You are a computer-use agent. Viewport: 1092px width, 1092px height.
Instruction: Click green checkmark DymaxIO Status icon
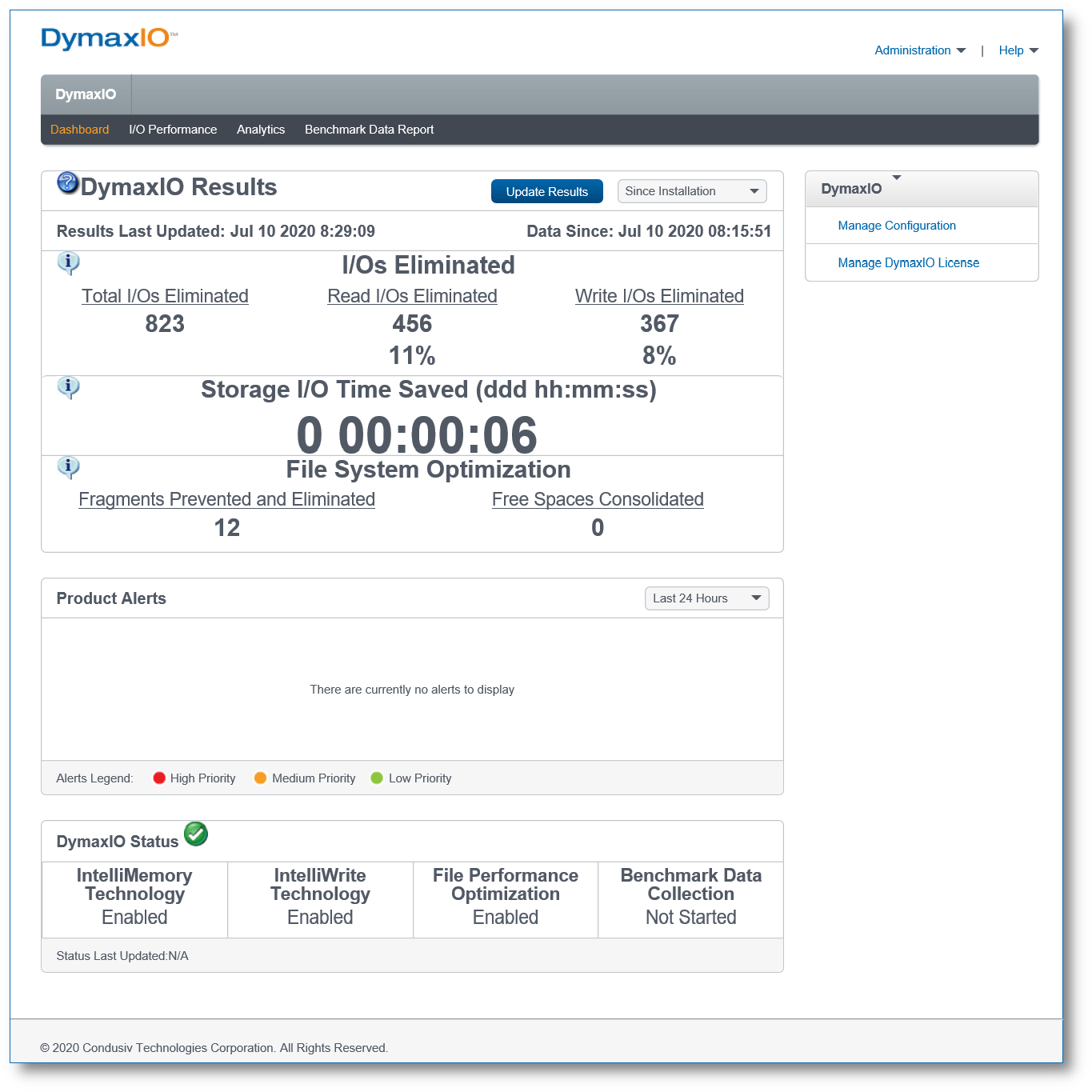tap(196, 834)
